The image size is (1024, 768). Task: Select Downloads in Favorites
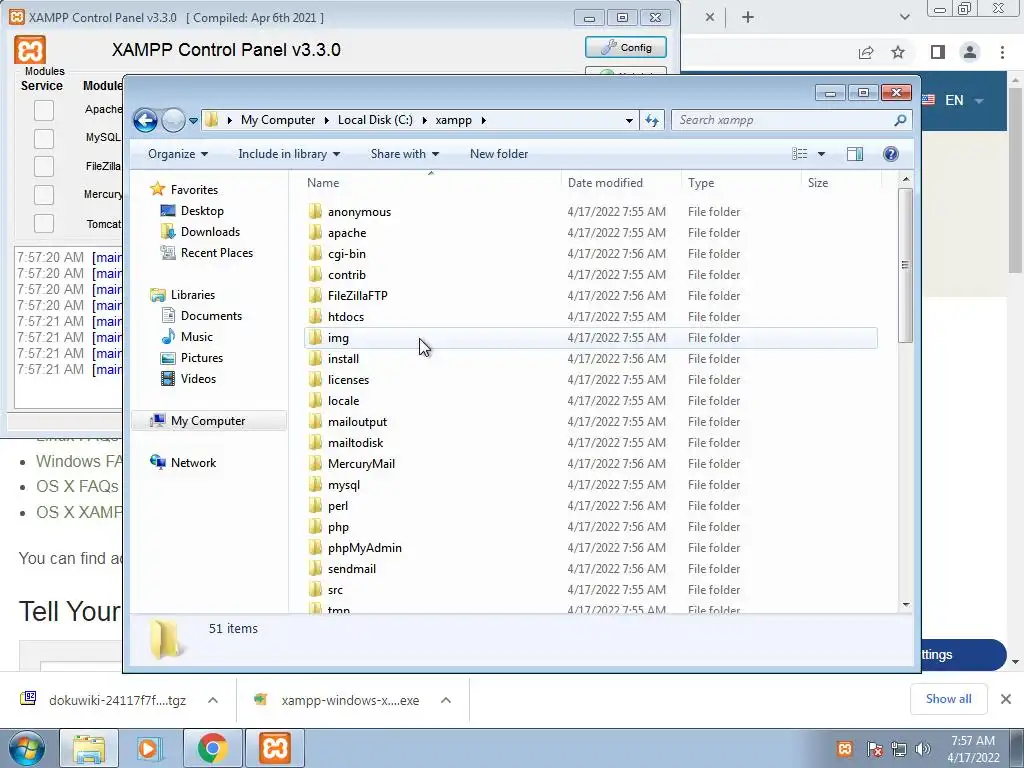[210, 232]
